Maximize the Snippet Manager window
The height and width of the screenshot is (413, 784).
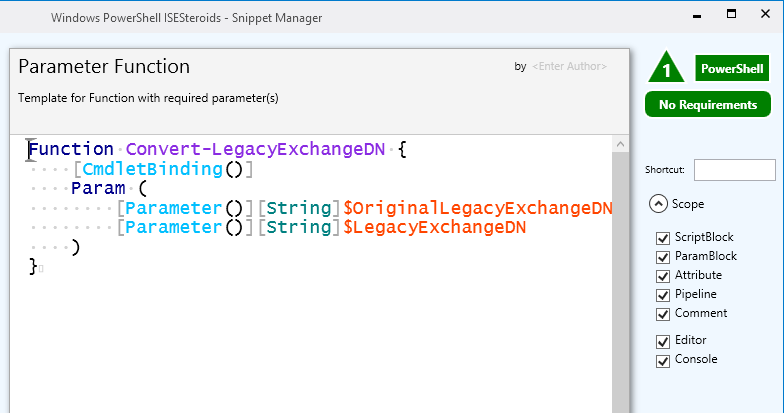731,14
